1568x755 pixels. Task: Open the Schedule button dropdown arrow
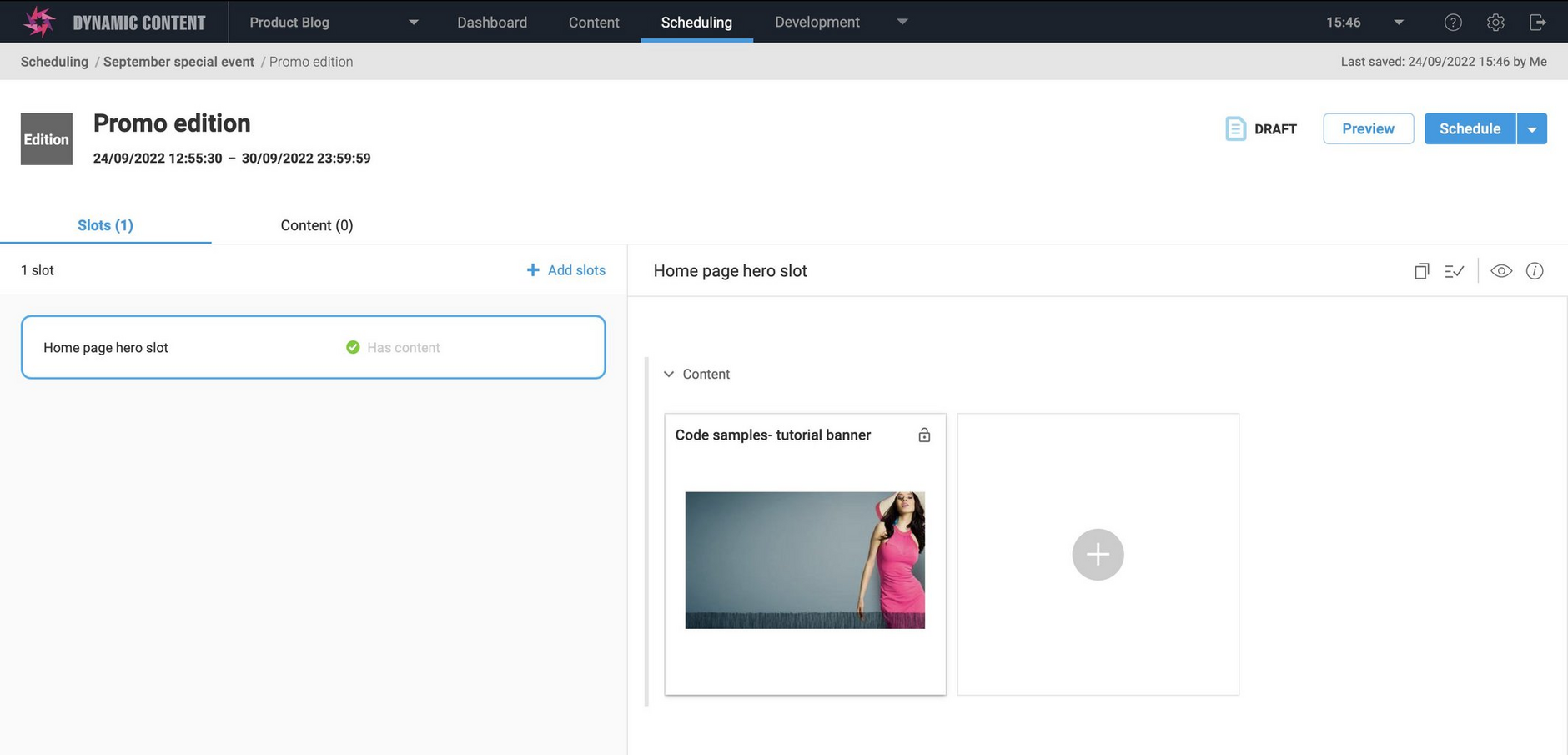[1532, 129]
